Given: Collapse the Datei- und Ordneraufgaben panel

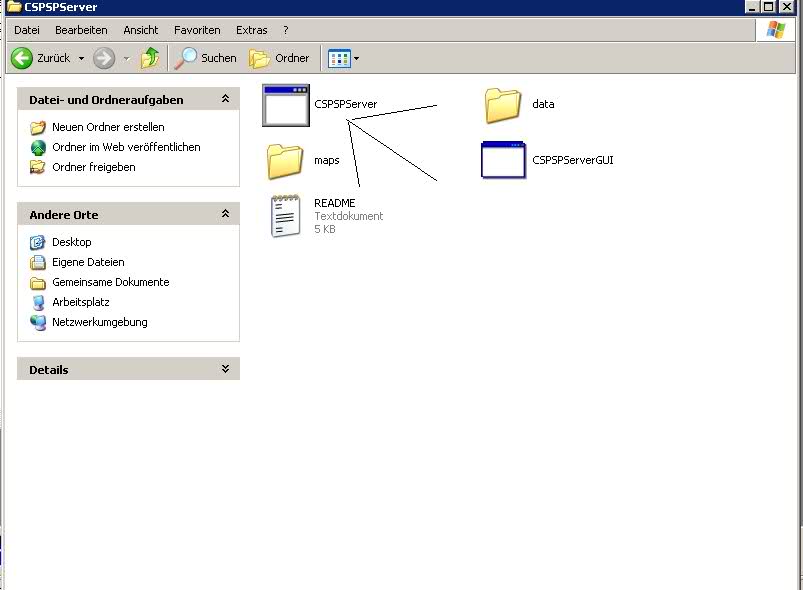Looking at the screenshot, I should point(225,99).
